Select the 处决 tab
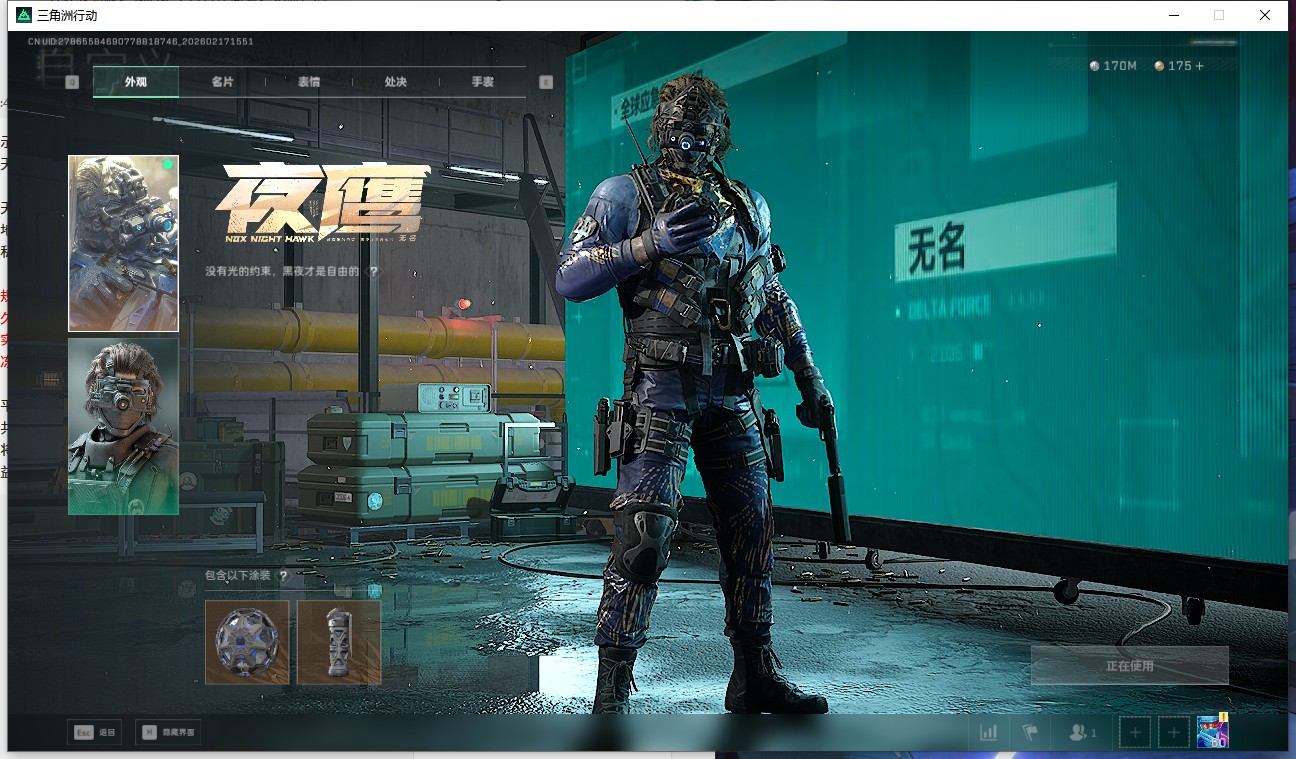Screen dimensions: 1296x759 tap(396, 82)
